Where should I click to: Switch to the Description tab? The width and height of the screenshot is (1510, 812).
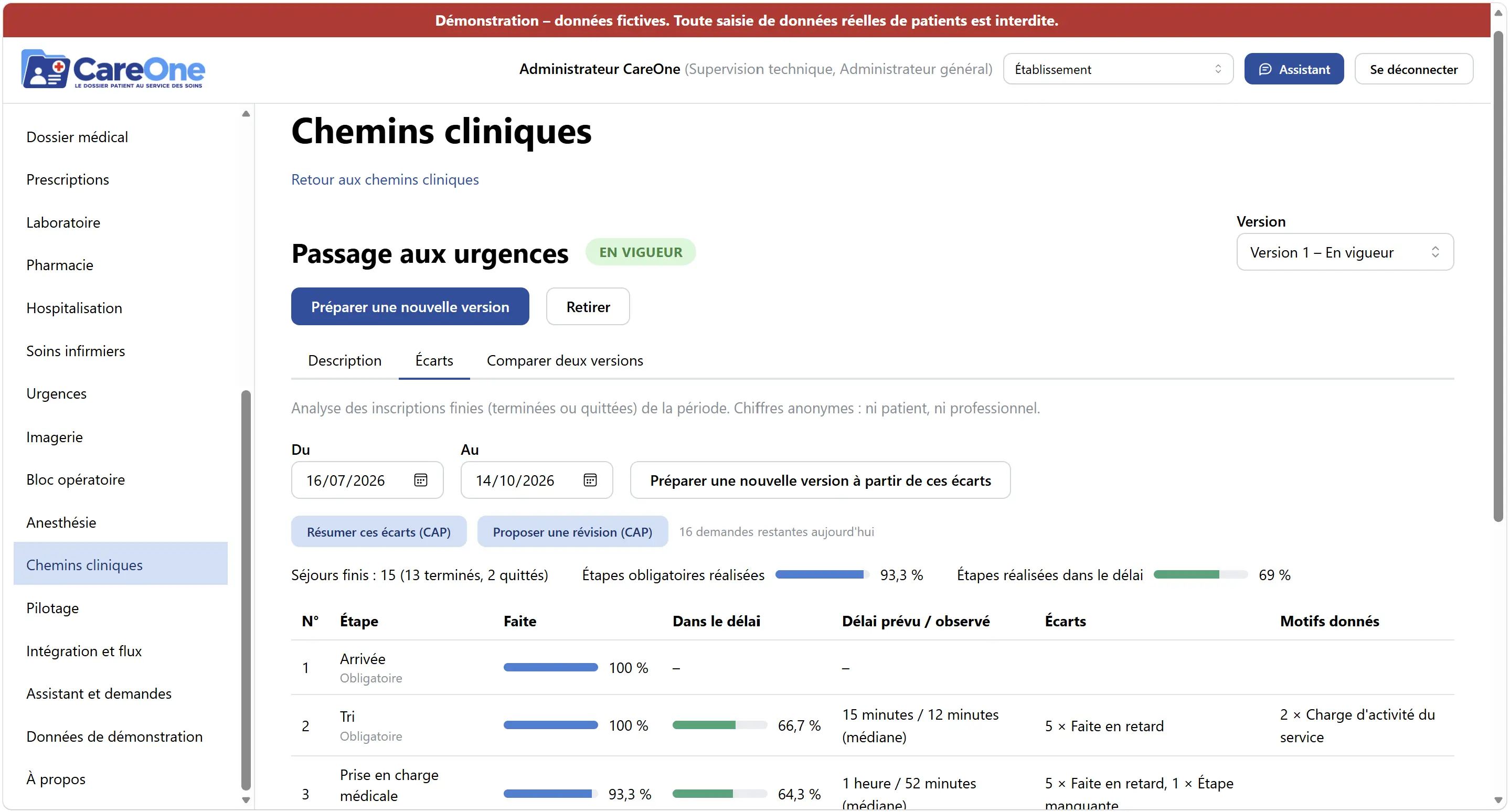coord(345,360)
